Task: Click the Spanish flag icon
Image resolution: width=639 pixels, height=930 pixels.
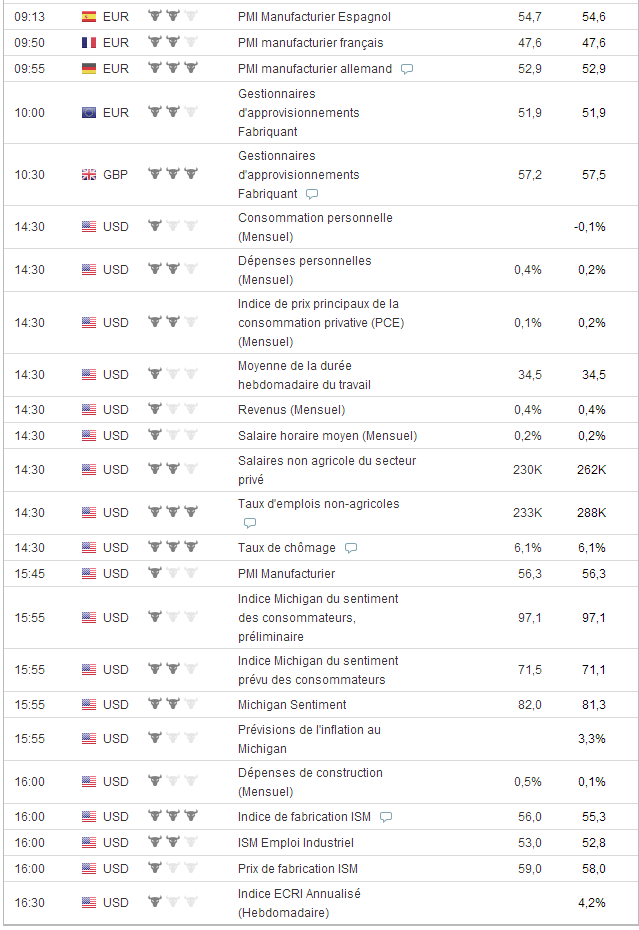Action: point(89,17)
